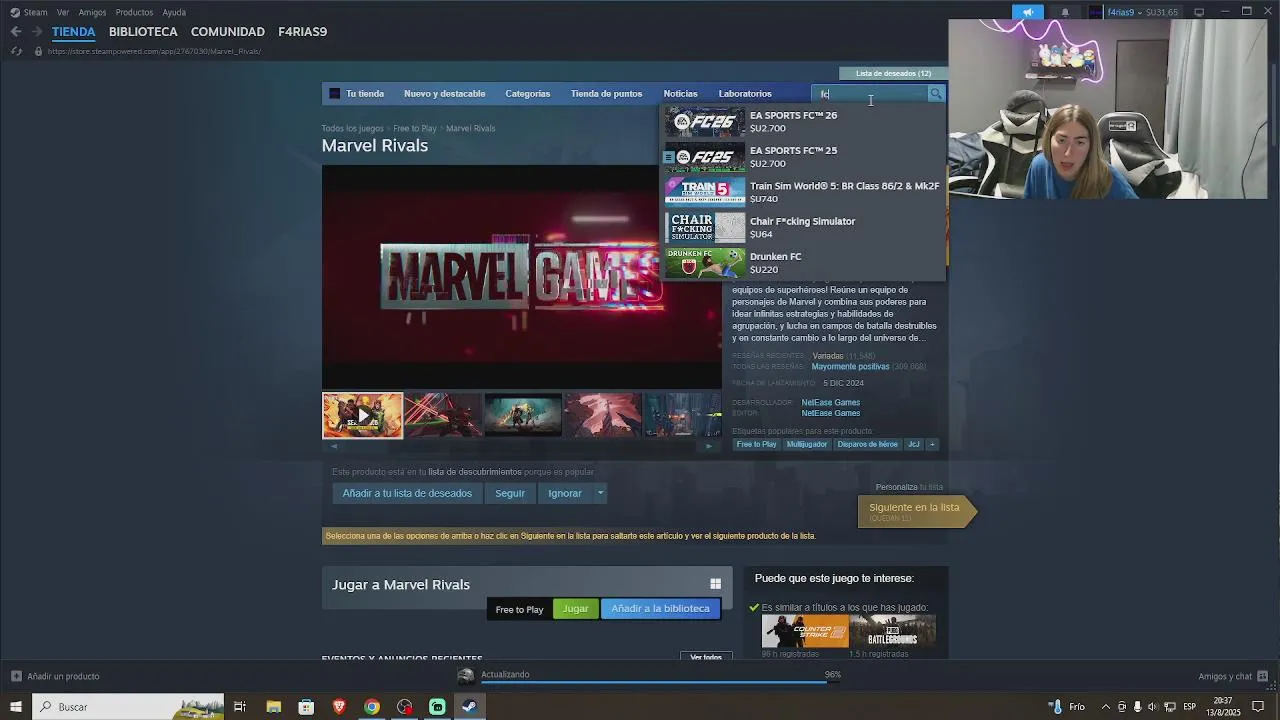The image size is (1280, 720).
Task: Open the Laboratorios store link
Action: pyautogui.click(x=745, y=94)
